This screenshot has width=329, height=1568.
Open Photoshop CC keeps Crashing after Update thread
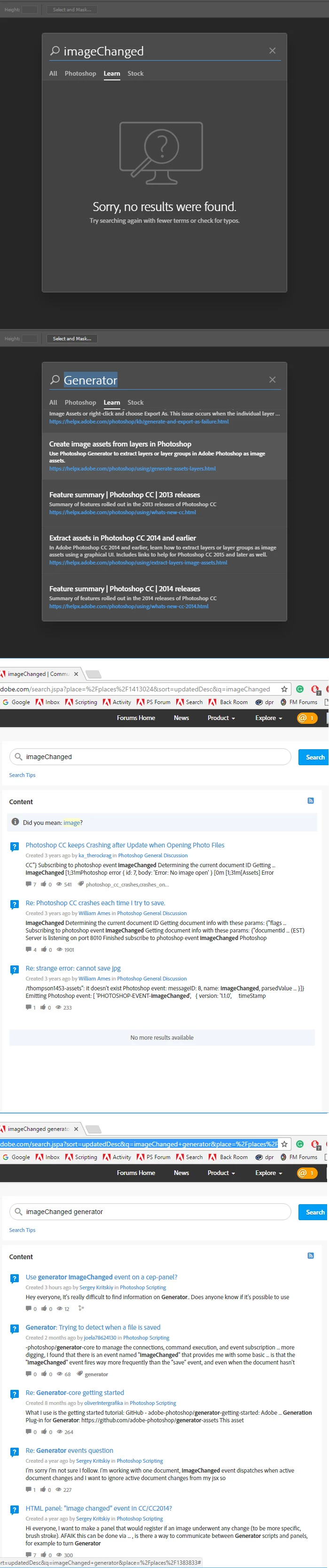125,846
